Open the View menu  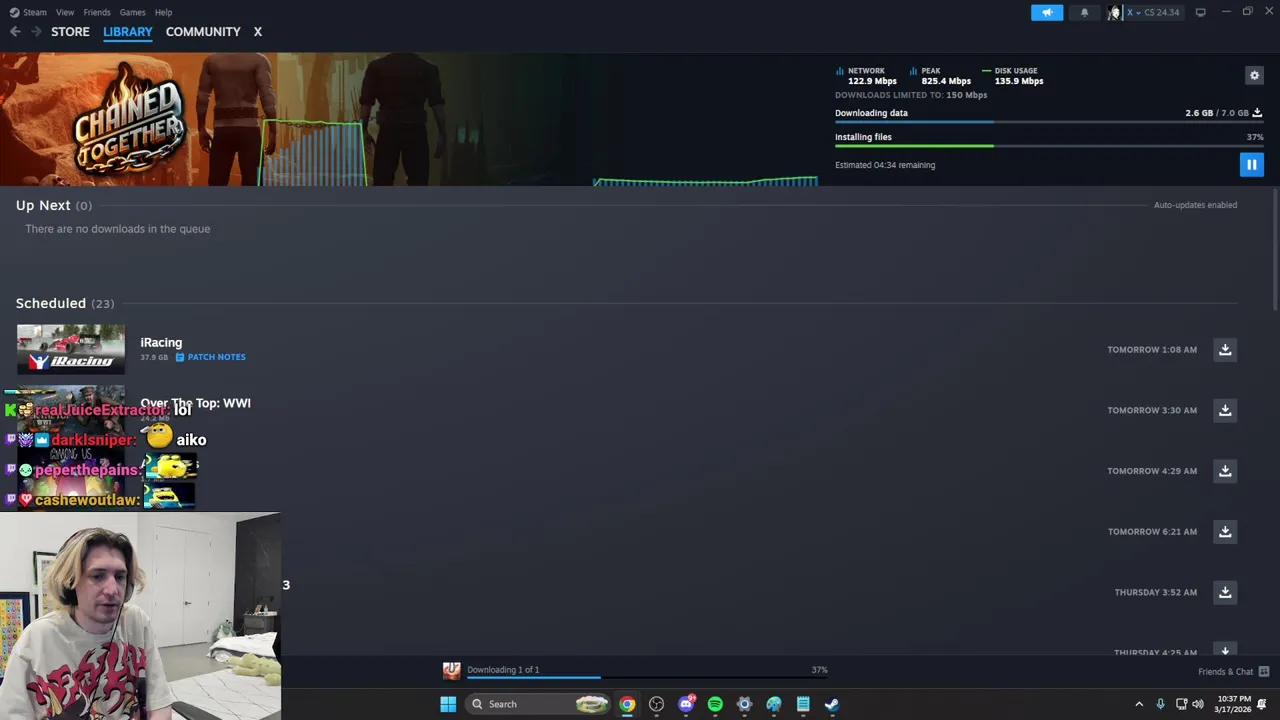(65, 12)
